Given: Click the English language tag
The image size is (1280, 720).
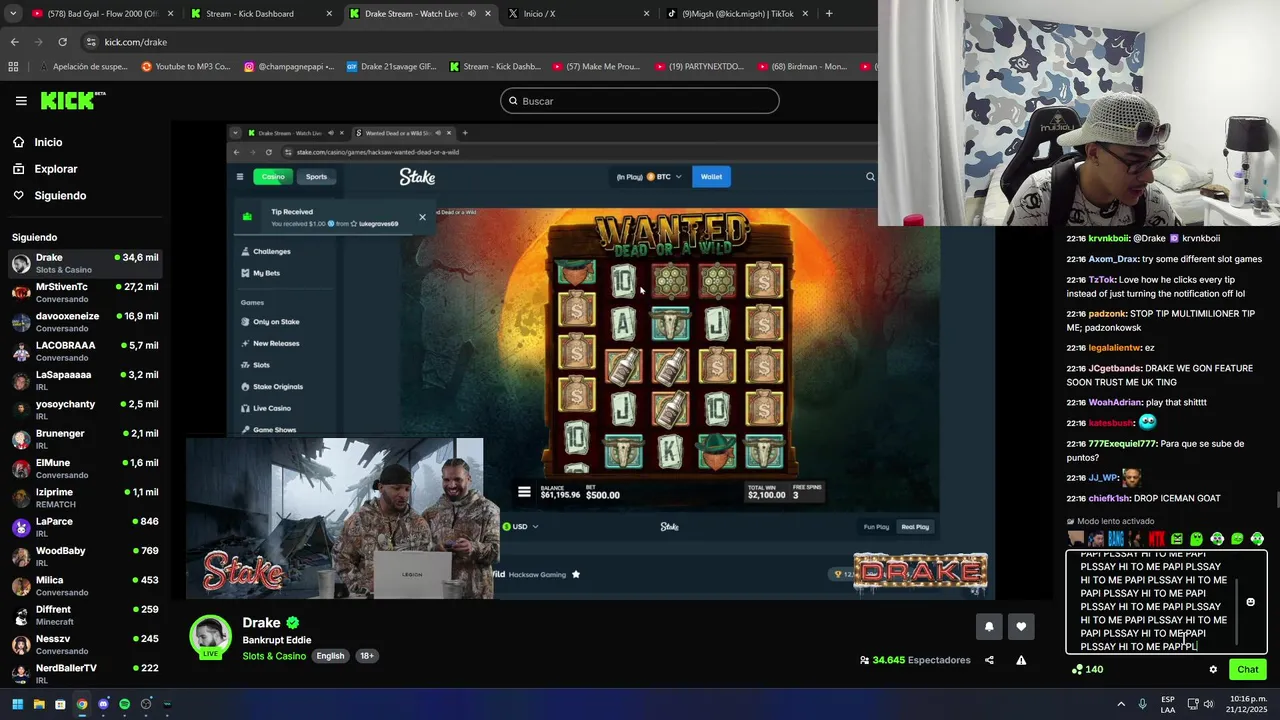Looking at the screenshot, I should 330,656.
